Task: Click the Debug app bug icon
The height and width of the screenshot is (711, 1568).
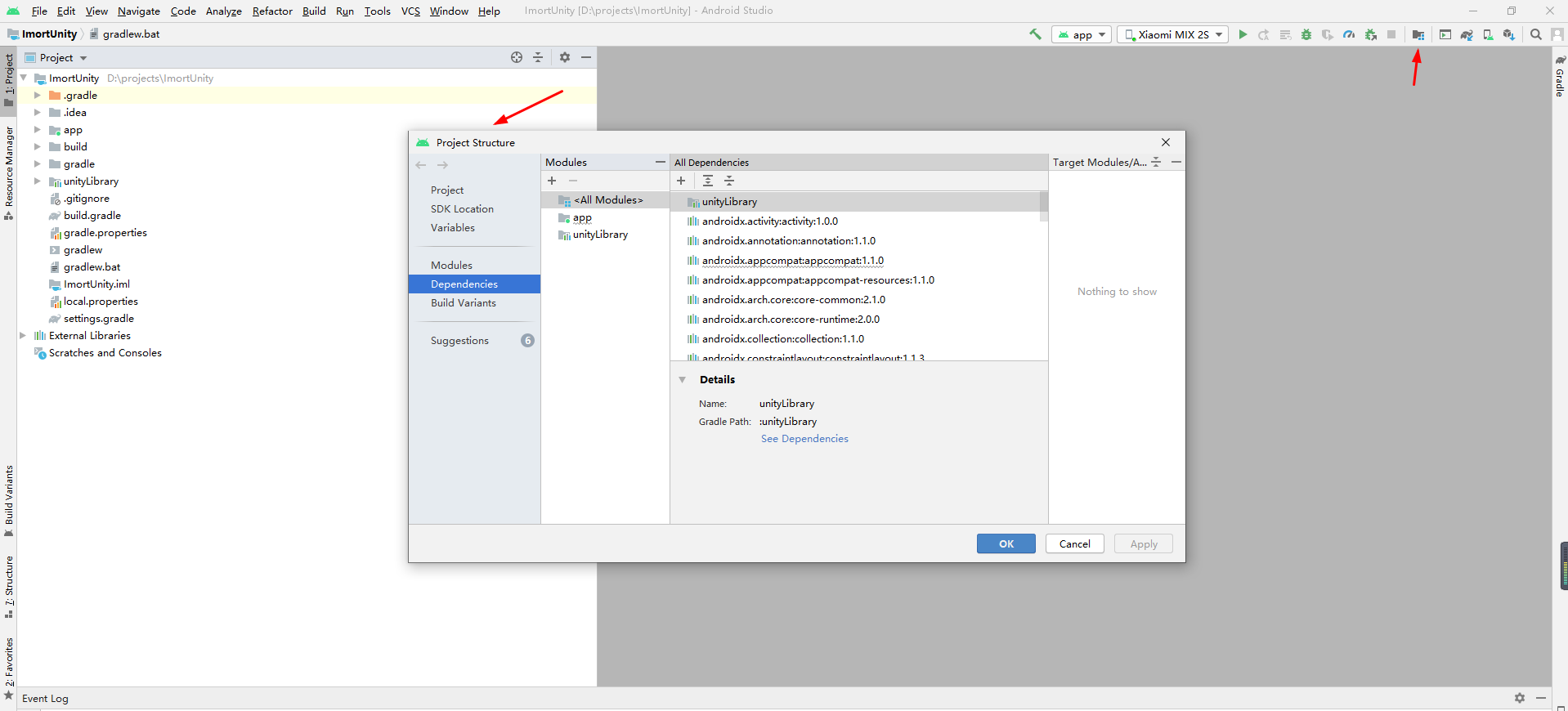Action: tap(1306, 34)
